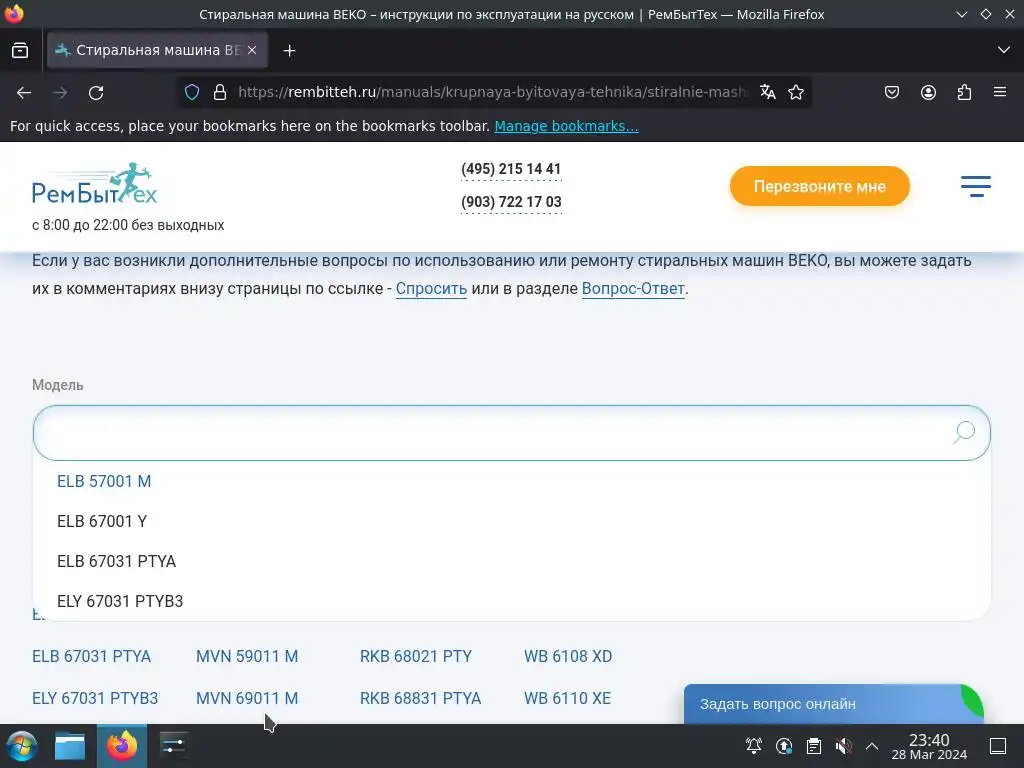Click the updates tray icon
Viewport: 1024px width, 768px height.
tap(784, 746)
